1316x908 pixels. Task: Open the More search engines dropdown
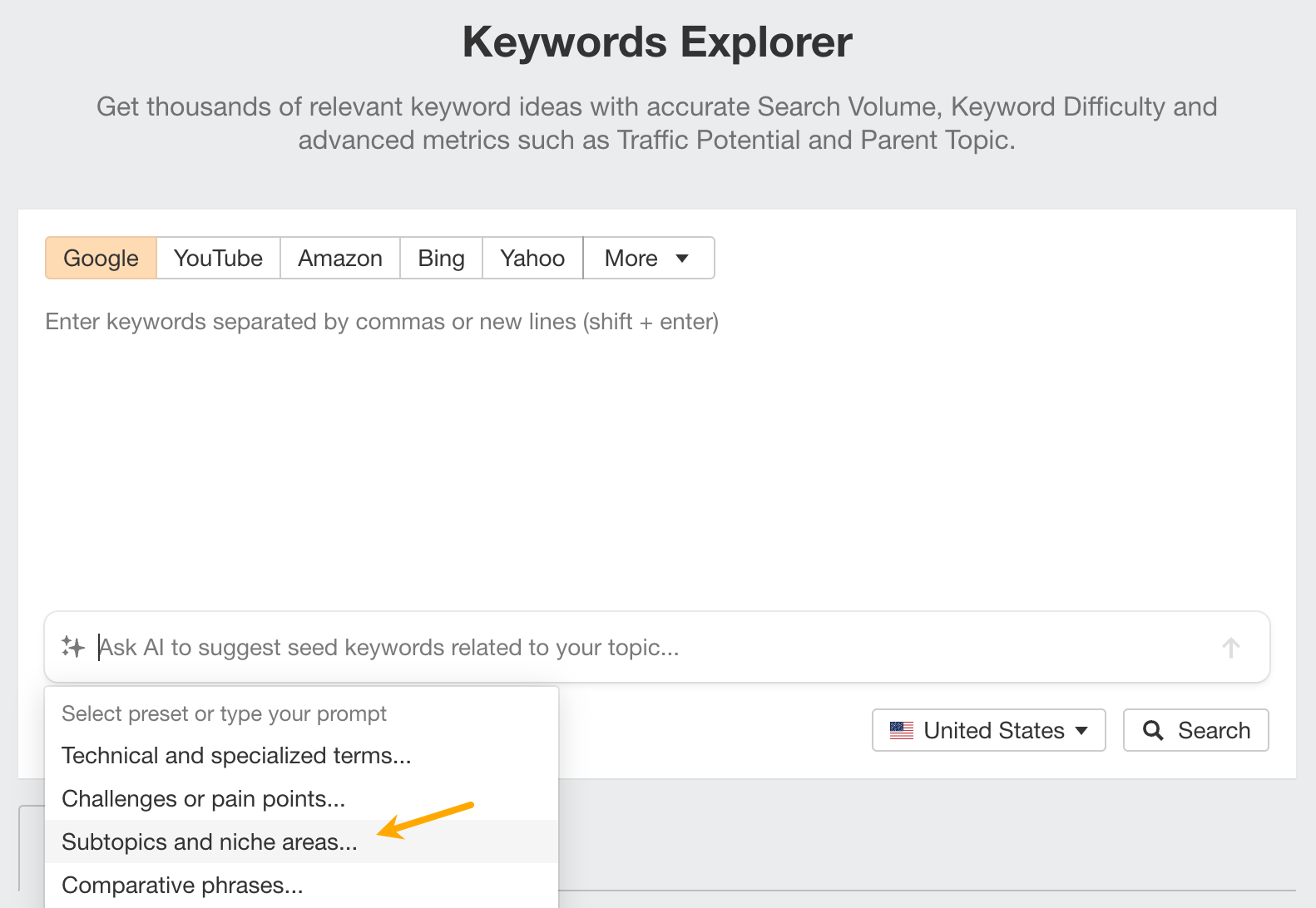648,258
